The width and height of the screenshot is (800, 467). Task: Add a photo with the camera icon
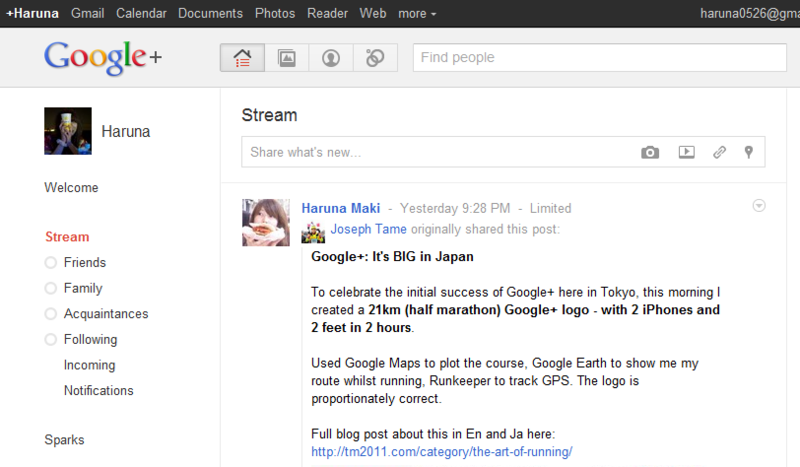pos(650,152)
